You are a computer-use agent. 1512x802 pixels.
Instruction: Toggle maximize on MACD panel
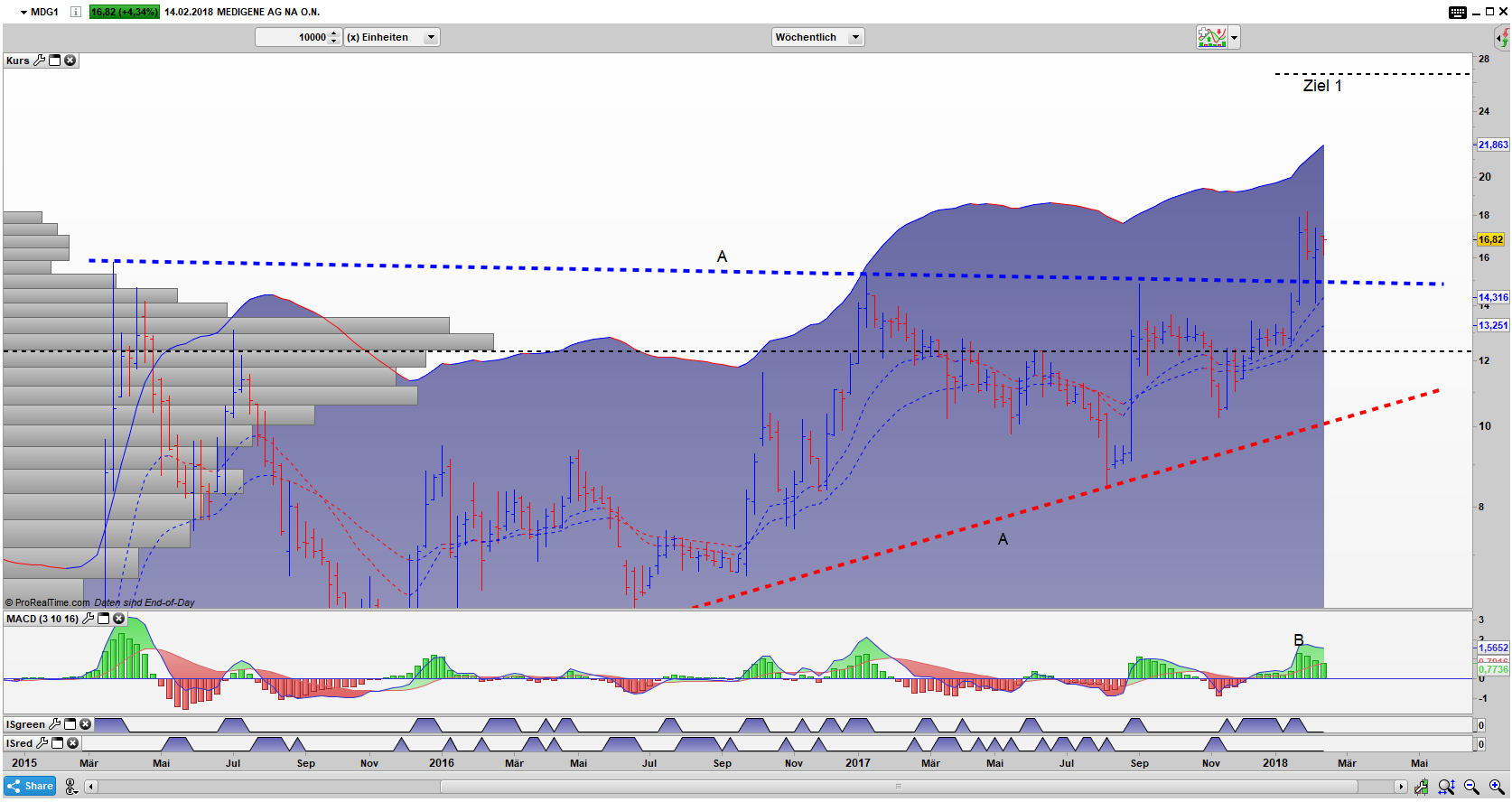[x=104, y=619]
